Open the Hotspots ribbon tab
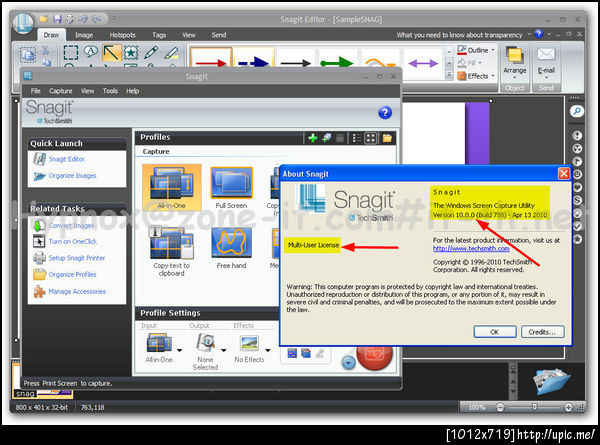The image size is (600, 445). 122,35
